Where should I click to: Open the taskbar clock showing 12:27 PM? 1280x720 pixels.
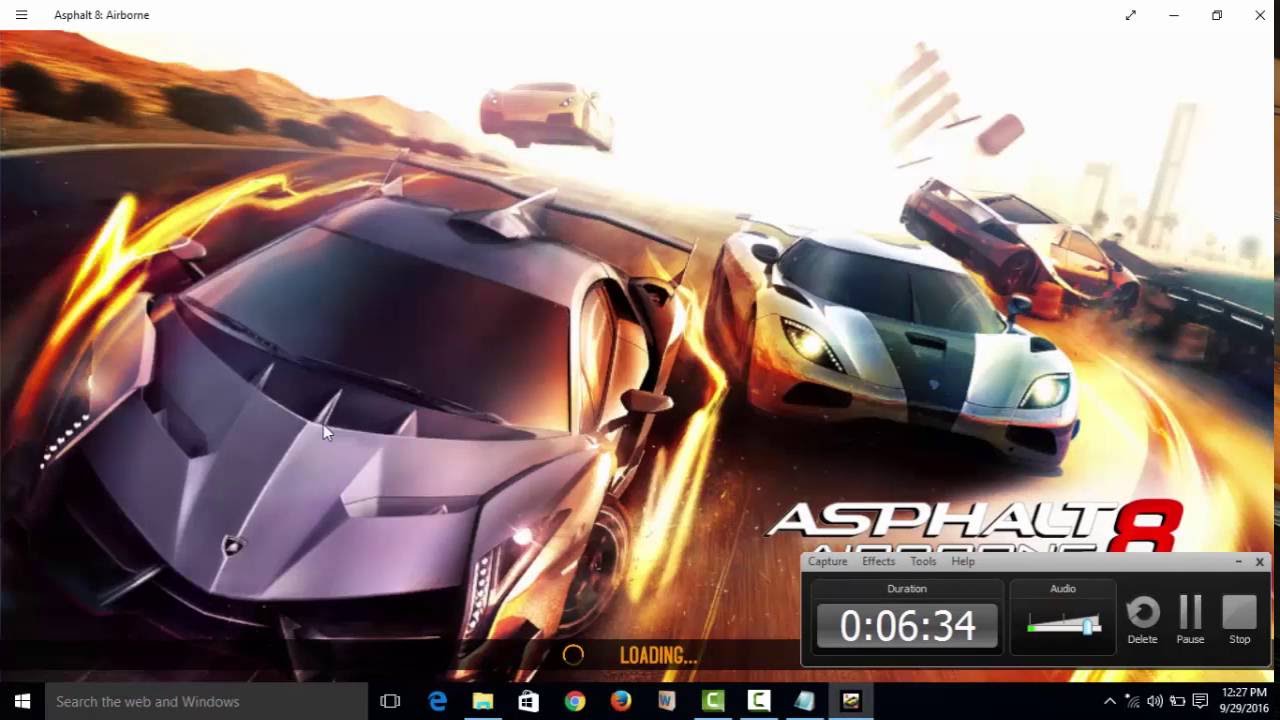click(x=1244, y=702)
